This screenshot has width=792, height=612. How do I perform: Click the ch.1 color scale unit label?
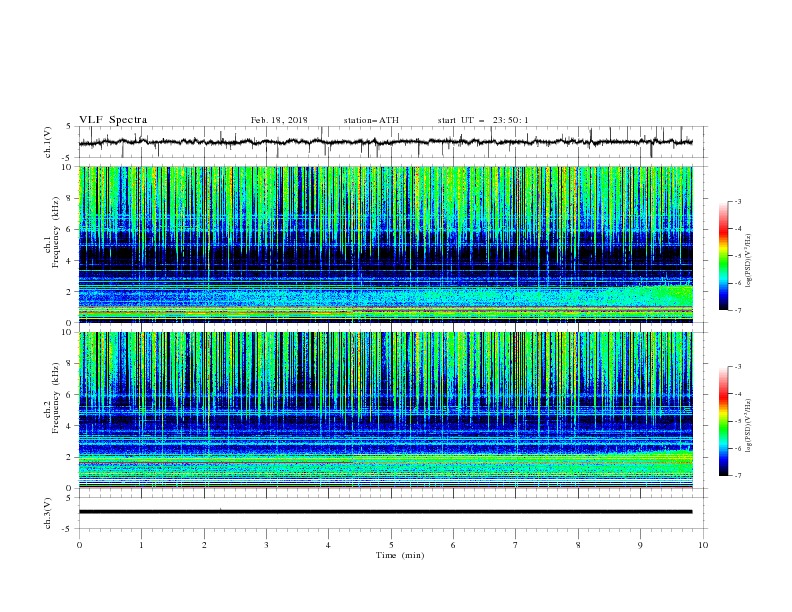pyautogui.click(x=748, y=261)
